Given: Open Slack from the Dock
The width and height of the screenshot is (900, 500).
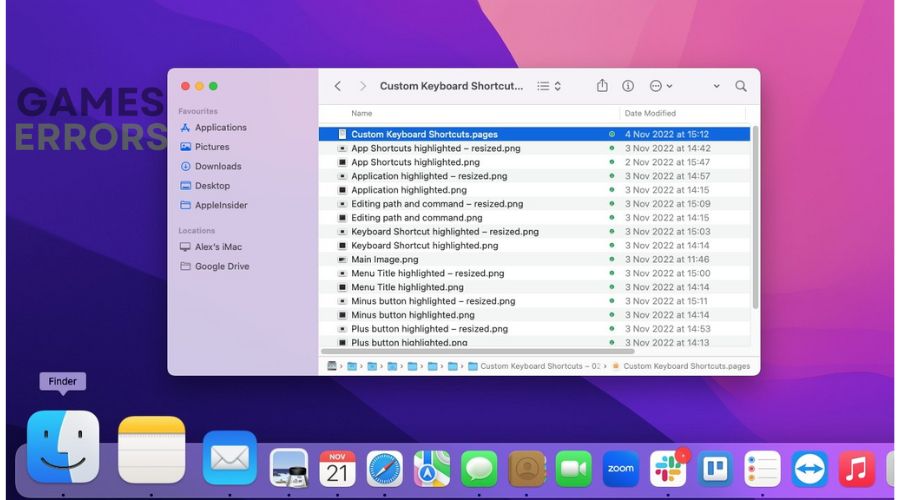Looking at the screenshot, I should coord(668,468).
